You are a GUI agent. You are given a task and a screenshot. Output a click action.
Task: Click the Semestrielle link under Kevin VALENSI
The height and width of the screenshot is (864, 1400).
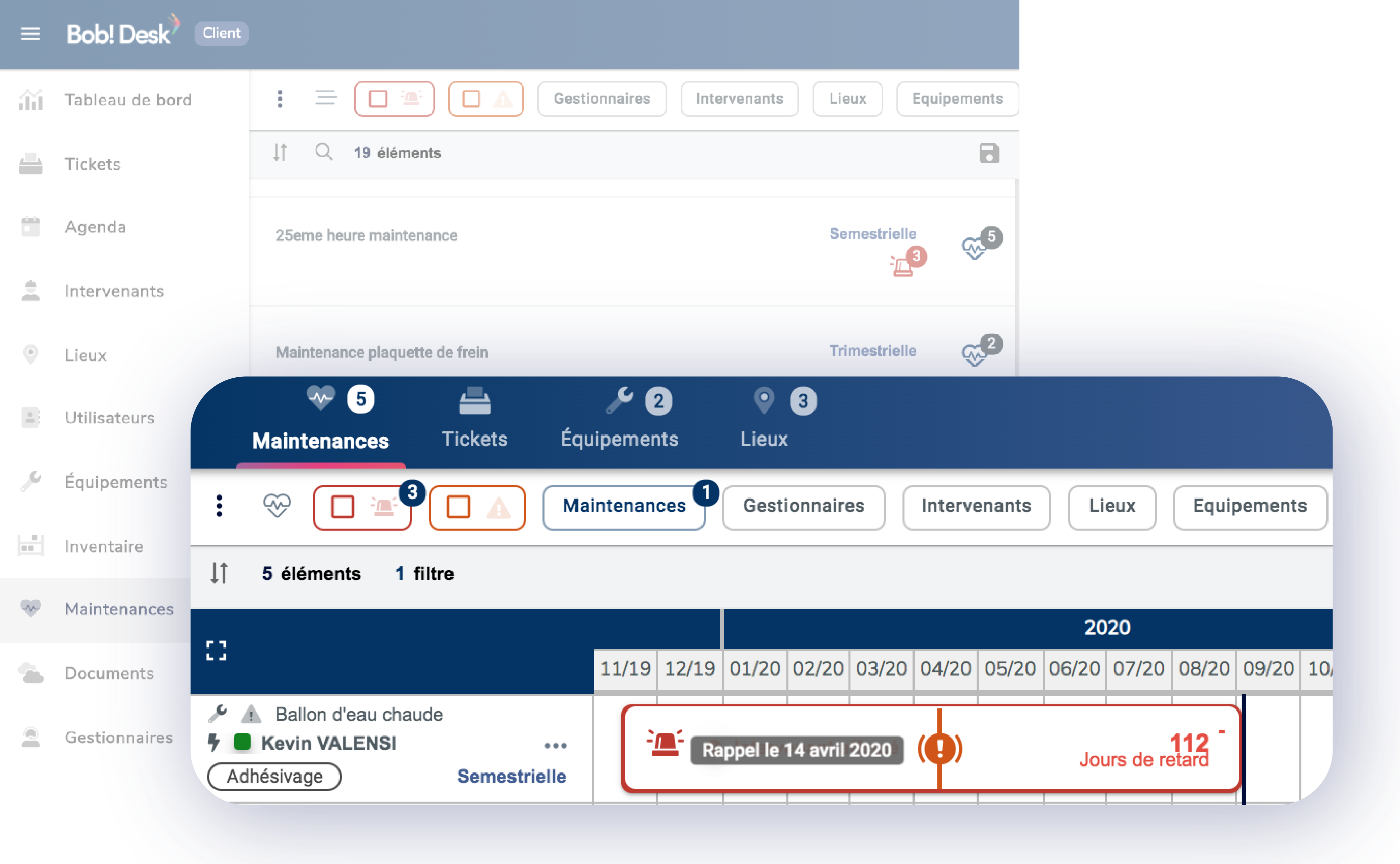tap(511, 776)
